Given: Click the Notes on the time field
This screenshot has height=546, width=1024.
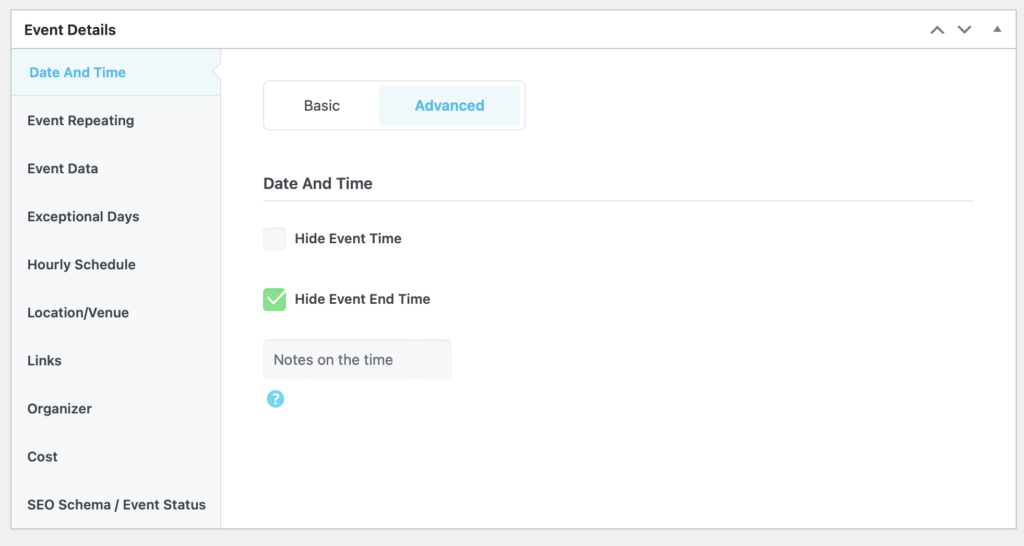Looking at the screenshot, I should point(357,360).
